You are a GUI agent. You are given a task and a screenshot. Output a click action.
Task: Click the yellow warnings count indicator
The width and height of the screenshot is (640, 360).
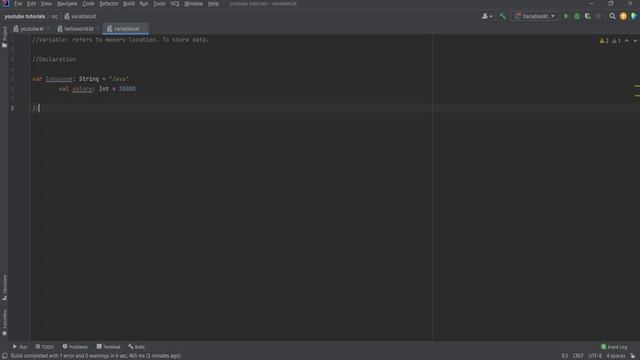tap(604, 41)
